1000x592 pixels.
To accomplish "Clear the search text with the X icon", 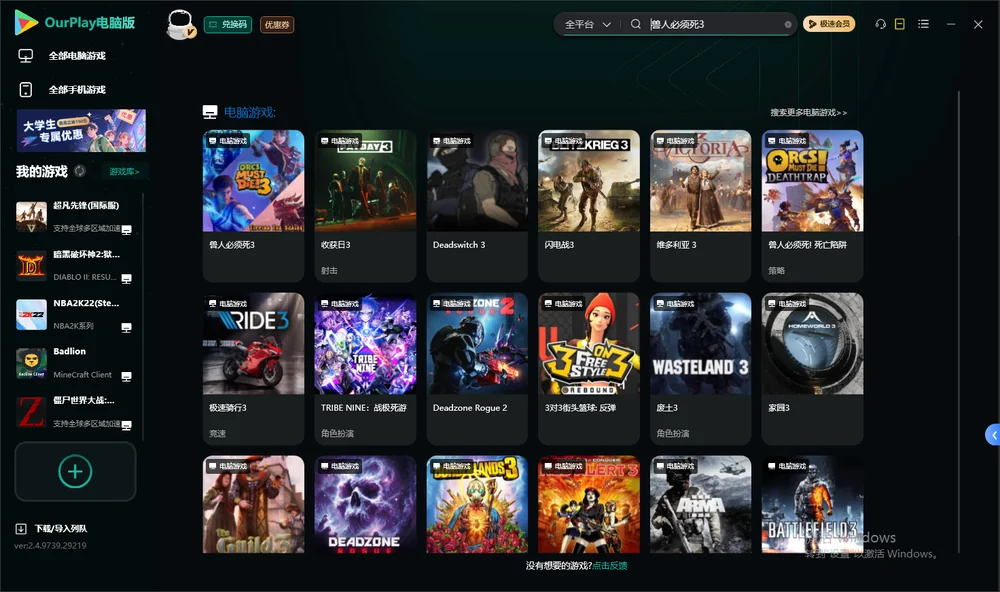I will tap(788, 25).
